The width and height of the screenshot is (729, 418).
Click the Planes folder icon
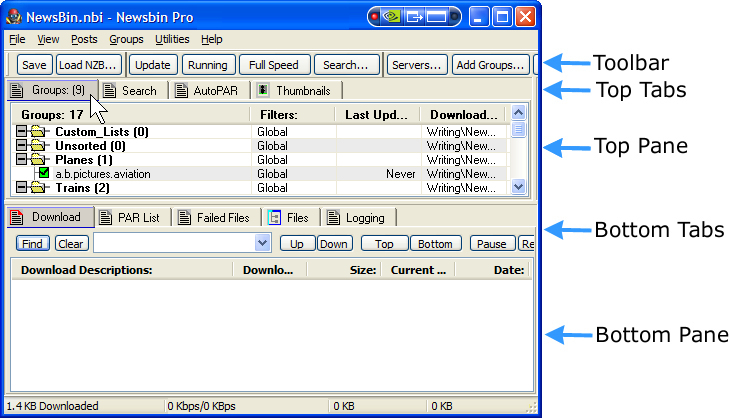tap(38, 159)
